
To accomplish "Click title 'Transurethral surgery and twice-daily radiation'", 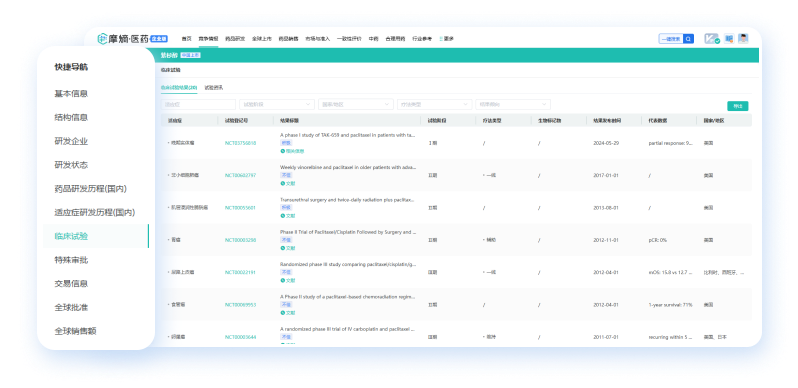I will point(348,200).
